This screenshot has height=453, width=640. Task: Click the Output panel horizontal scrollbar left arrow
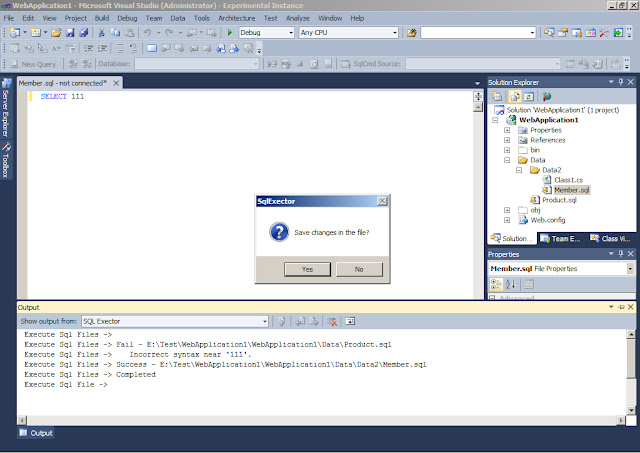22,420
